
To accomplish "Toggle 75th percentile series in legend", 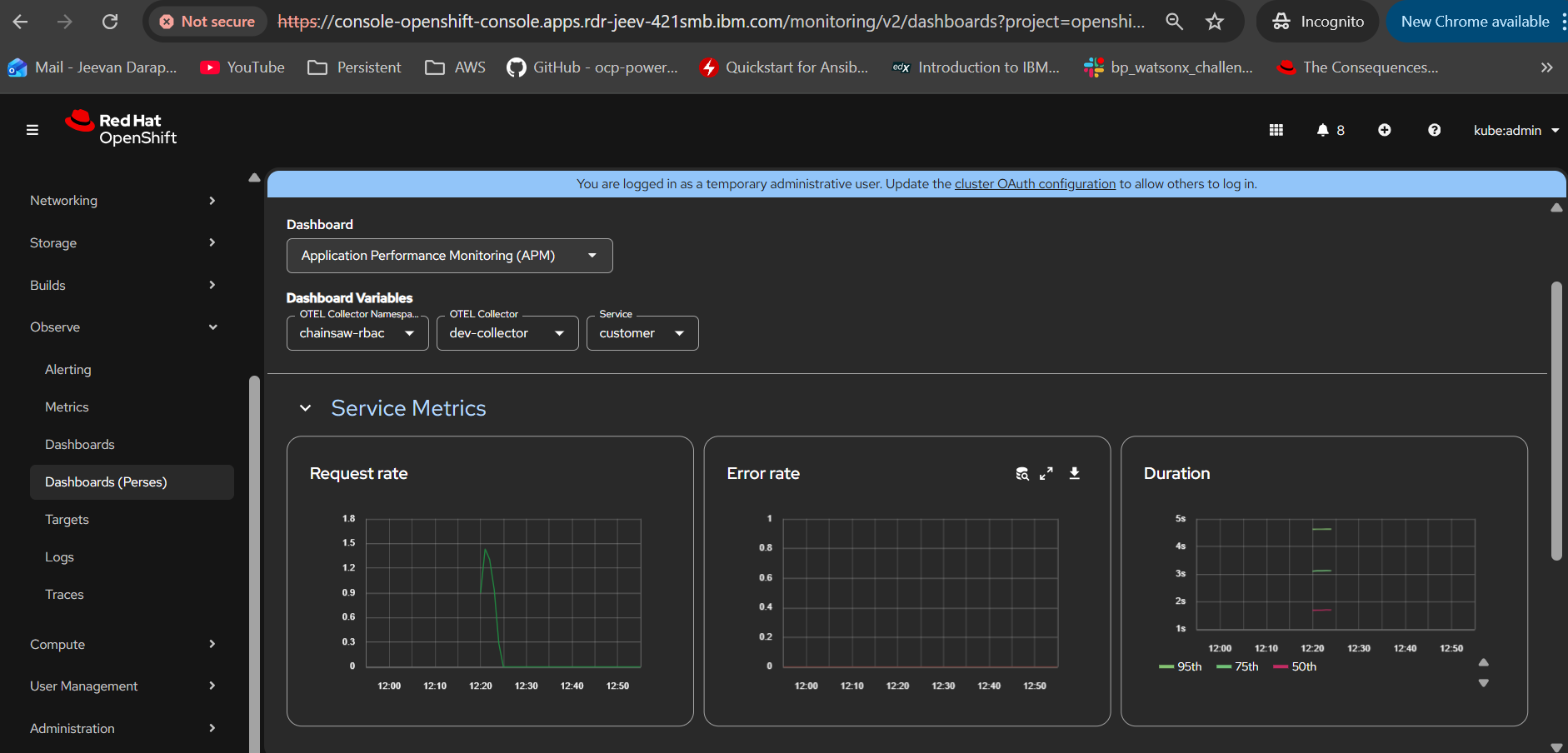I will point(1238,667).
